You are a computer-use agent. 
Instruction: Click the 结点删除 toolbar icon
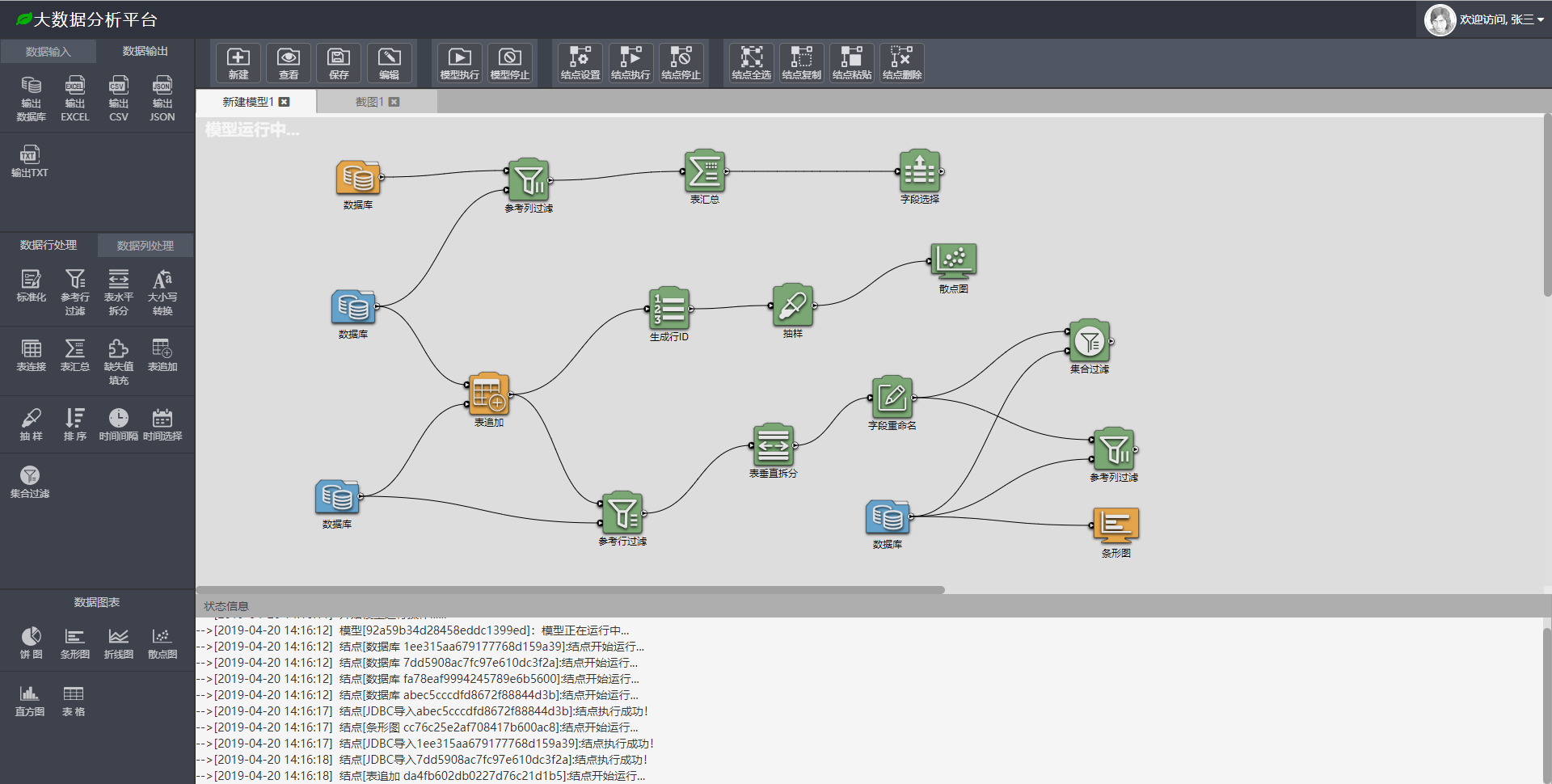[901, 62]
